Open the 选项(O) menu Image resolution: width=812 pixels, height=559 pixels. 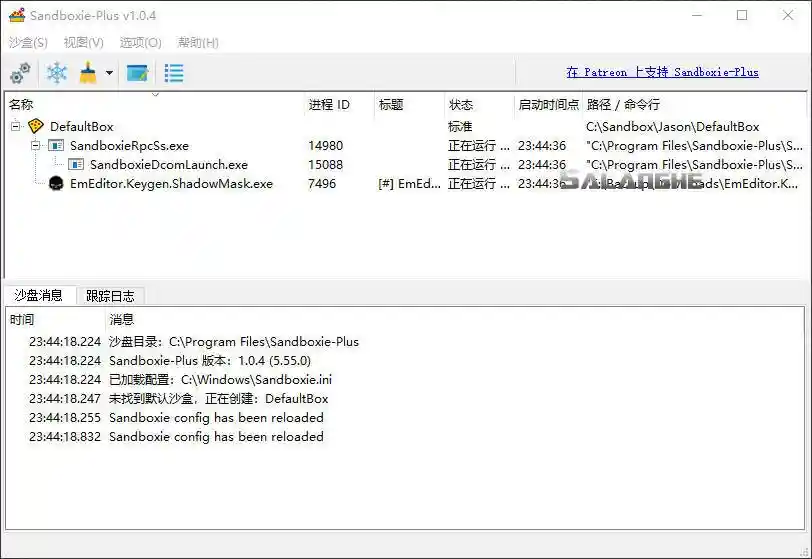click(140, 42)
